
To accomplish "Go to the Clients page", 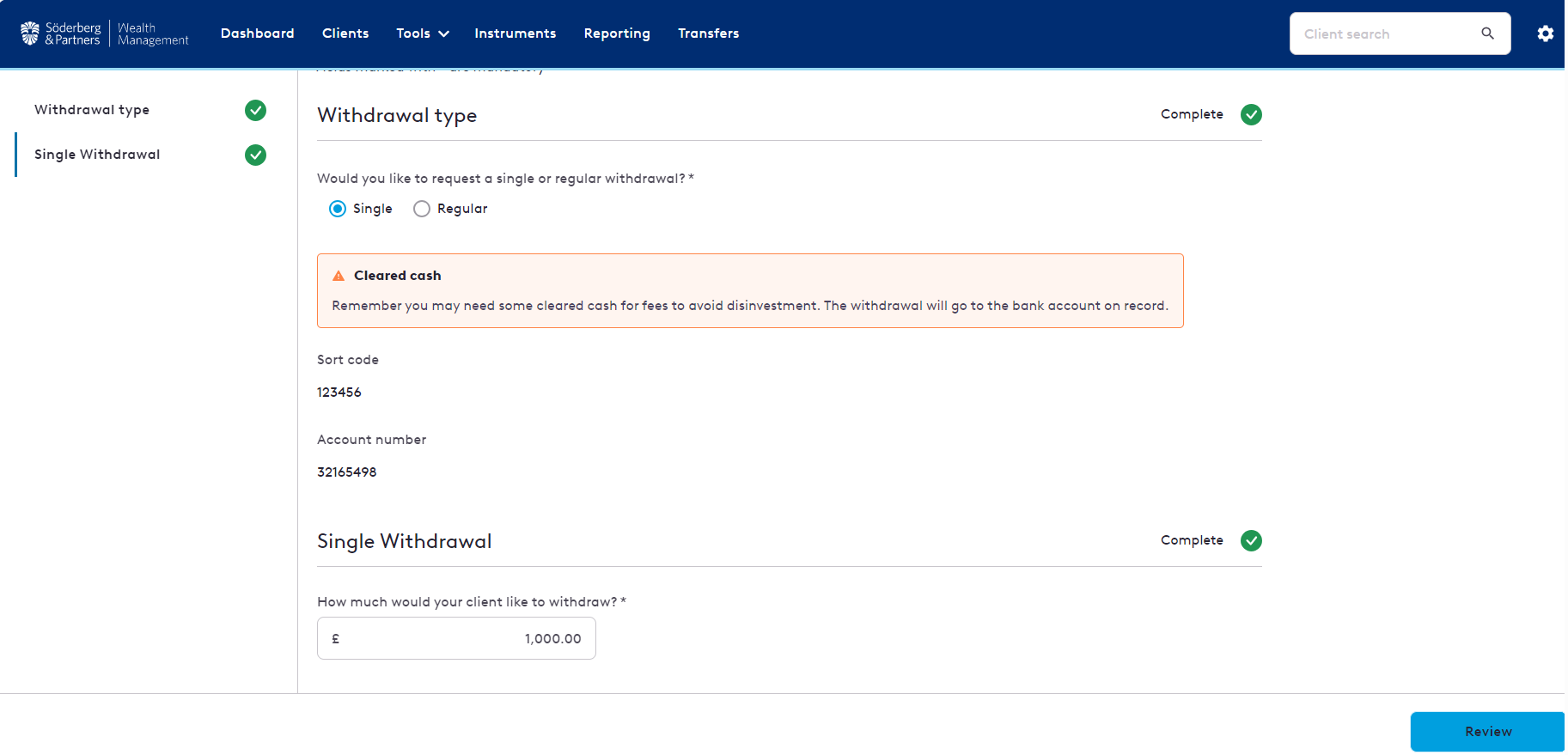I will (x=345, y=33).
